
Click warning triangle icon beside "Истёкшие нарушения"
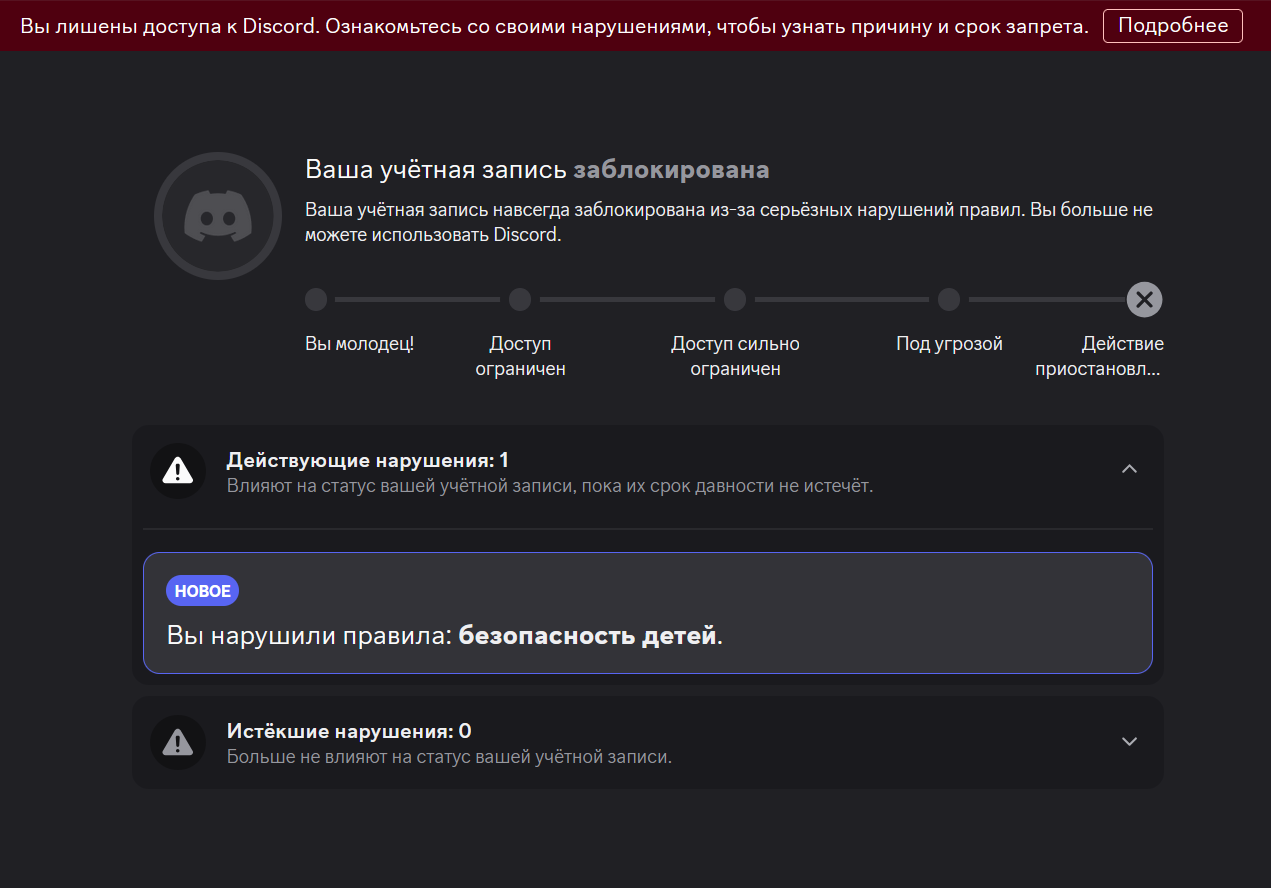[x=178, y=742]
